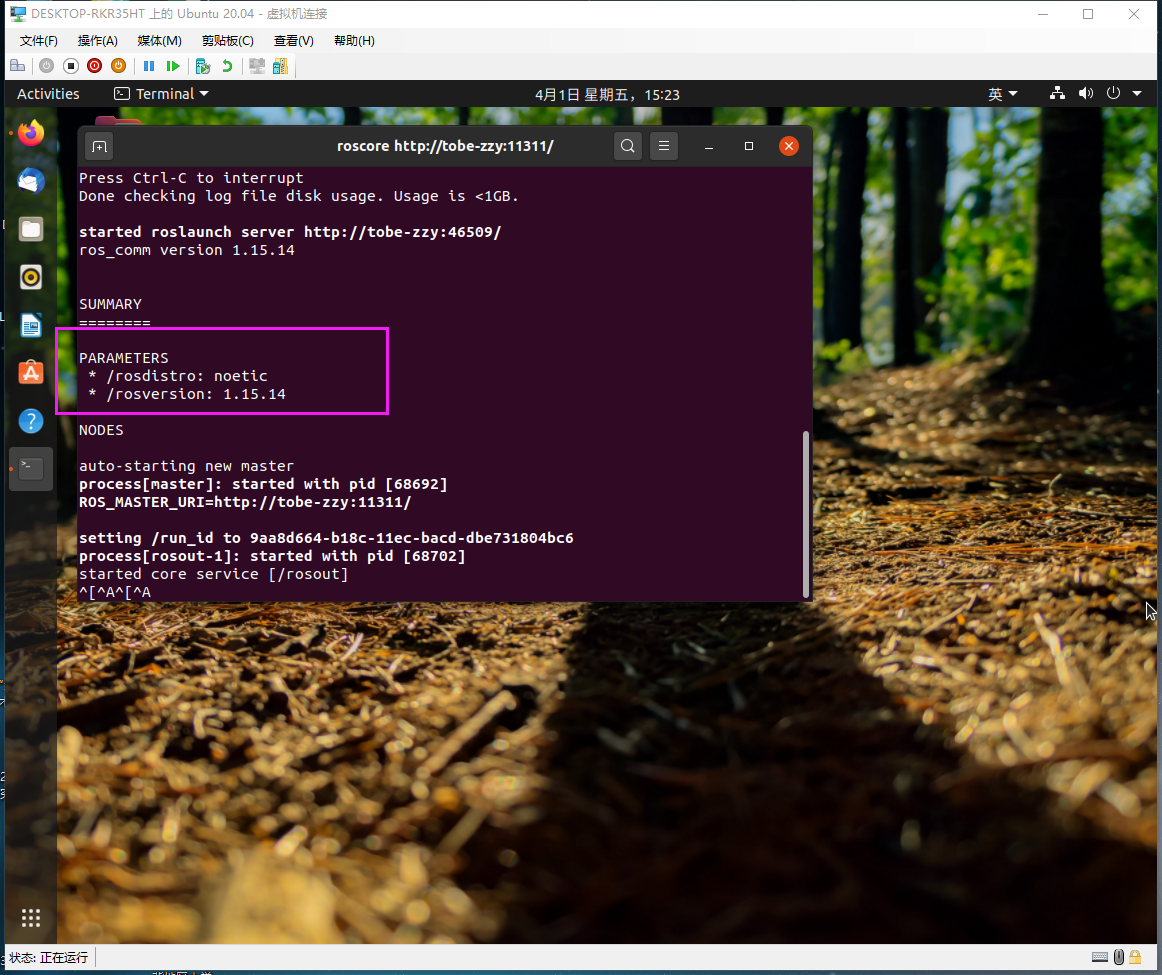
Task: Open a new terminal tab button
Action: click(98, 145)
